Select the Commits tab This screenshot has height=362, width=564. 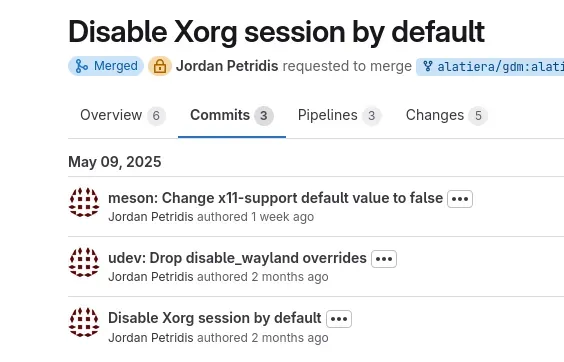(x=232, y=116)
